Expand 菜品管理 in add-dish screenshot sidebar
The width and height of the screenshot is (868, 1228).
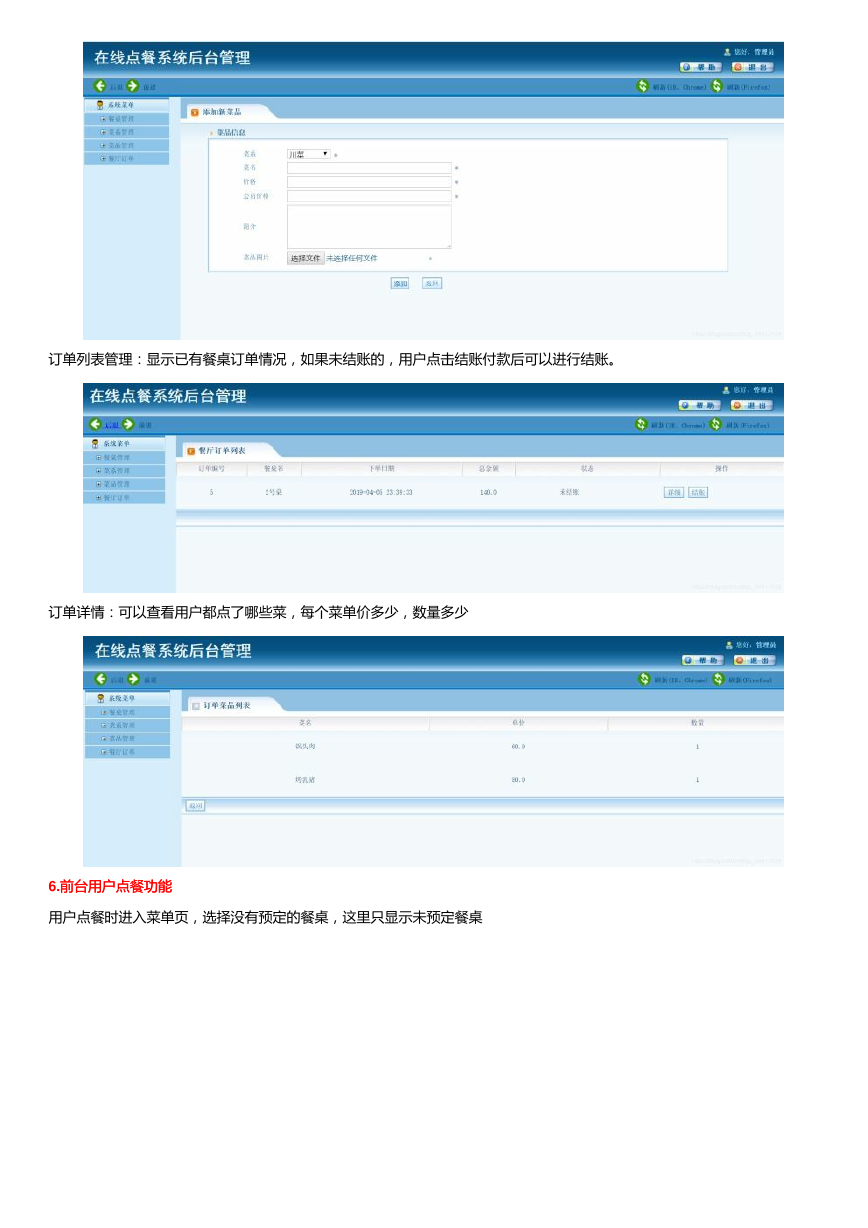(103, 145)
